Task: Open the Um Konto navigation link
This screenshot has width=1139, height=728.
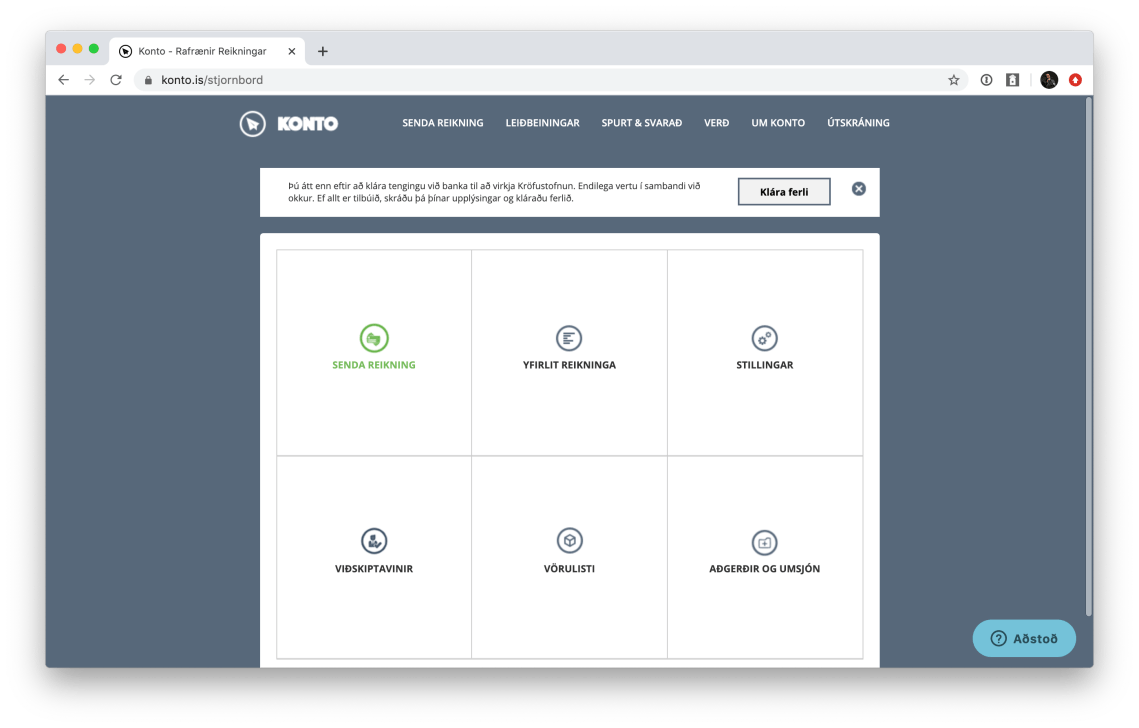Action: (x=777, y=123)
